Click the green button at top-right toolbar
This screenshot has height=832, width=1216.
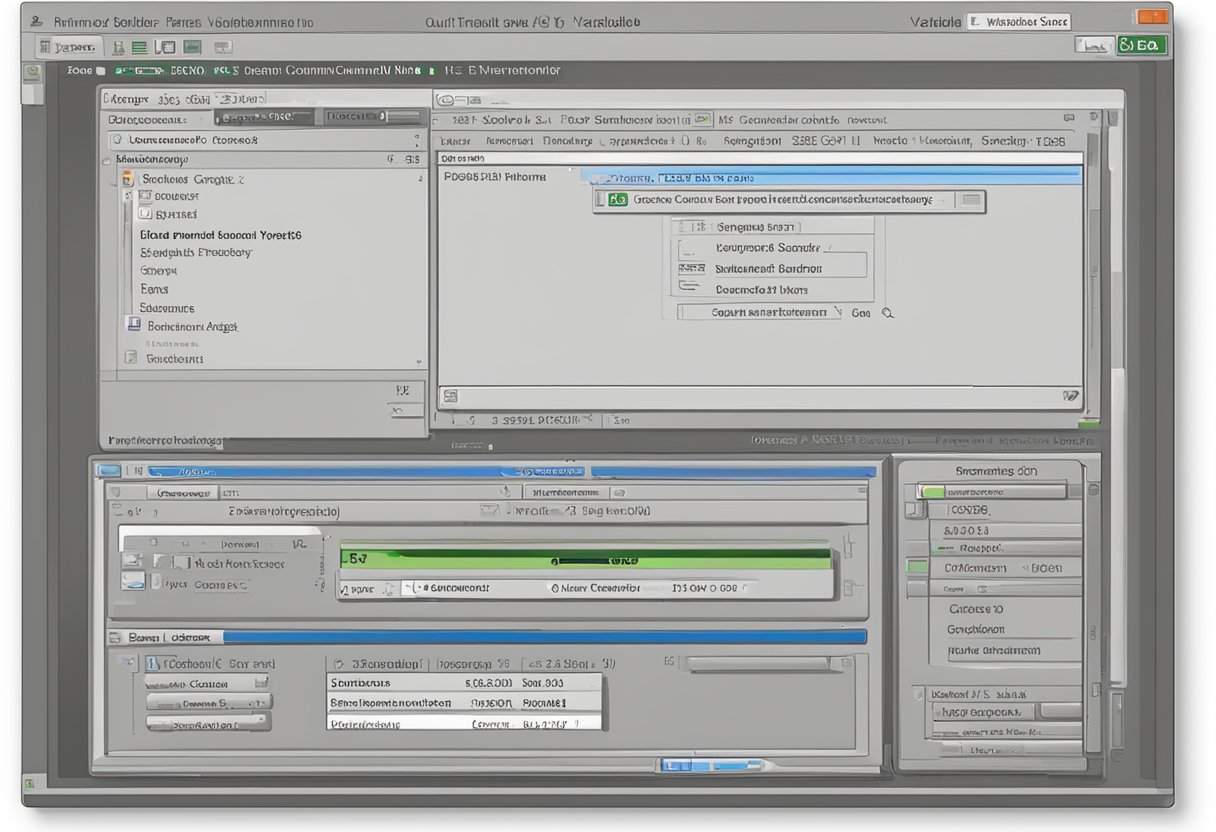[1141, 45]
